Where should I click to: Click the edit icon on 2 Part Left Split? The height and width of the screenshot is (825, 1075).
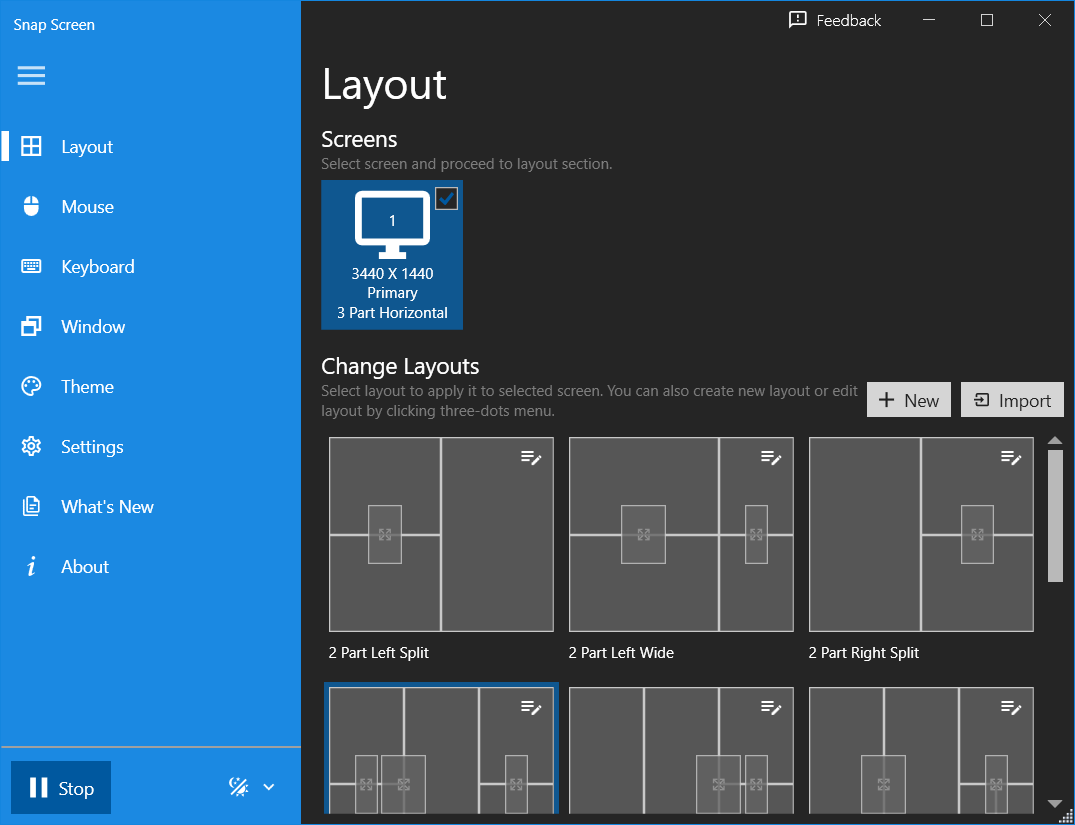pyautogui.click(x=531, y=458)
